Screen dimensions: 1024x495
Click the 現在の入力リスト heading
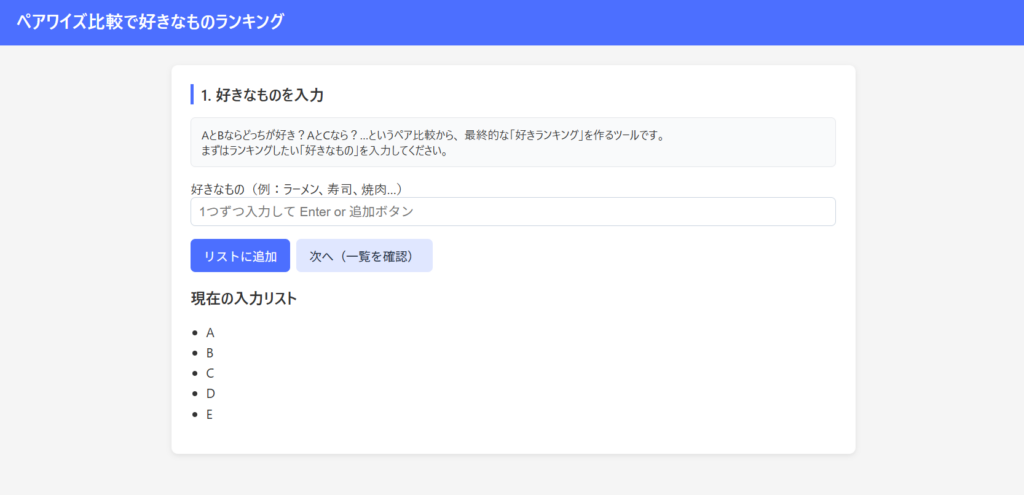coord(243,298)
